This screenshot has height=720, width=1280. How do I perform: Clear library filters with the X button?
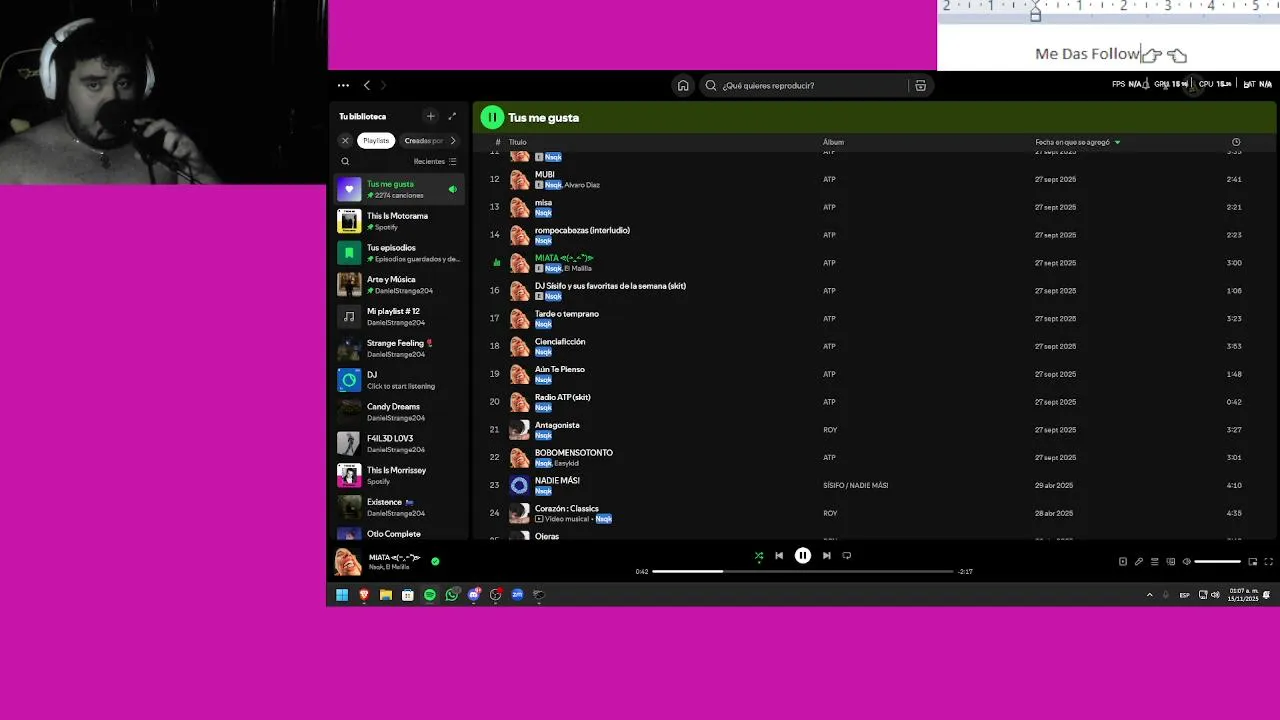pos(345,141)
